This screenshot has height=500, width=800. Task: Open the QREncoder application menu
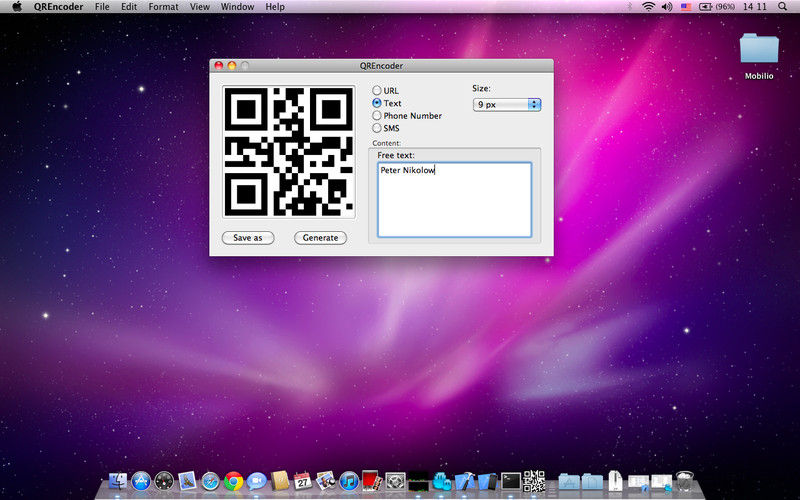[x=59, y=7]
